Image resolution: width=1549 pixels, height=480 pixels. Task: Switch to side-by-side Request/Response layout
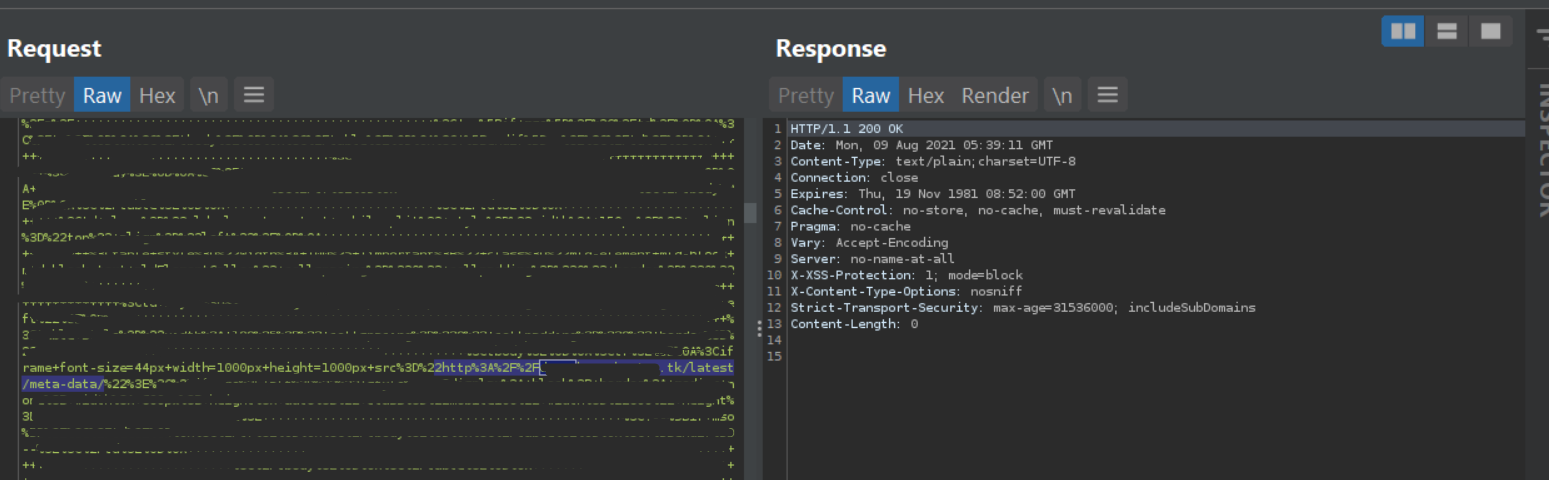coord(1403,31)
